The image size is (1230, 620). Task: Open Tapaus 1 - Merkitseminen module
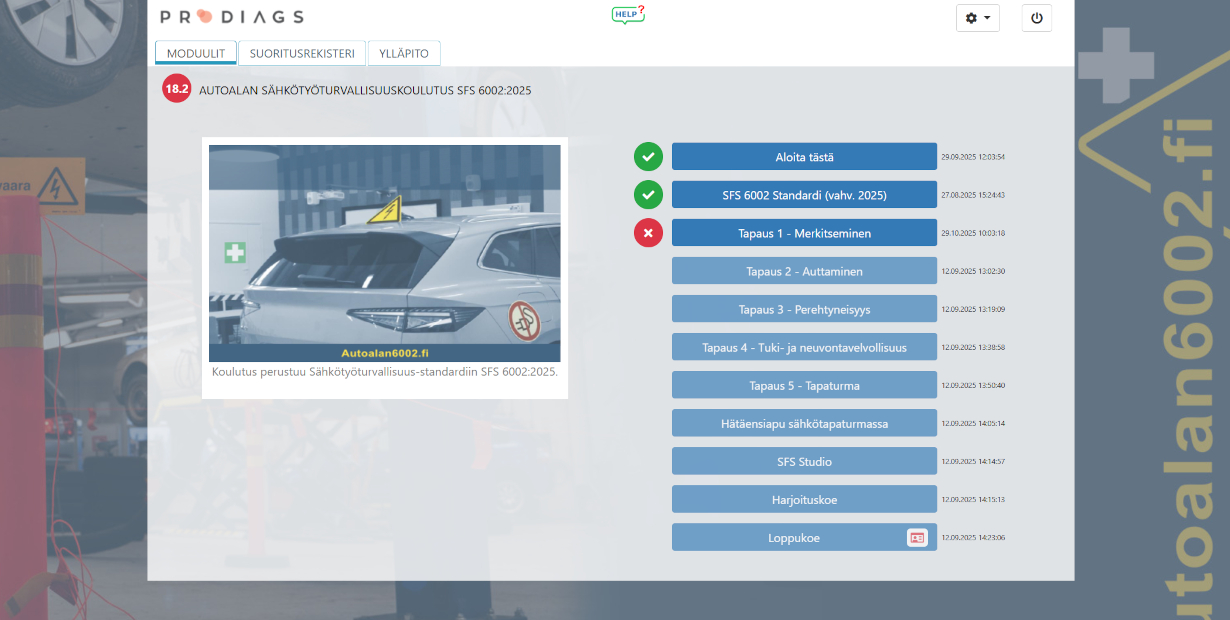[804, 233]
